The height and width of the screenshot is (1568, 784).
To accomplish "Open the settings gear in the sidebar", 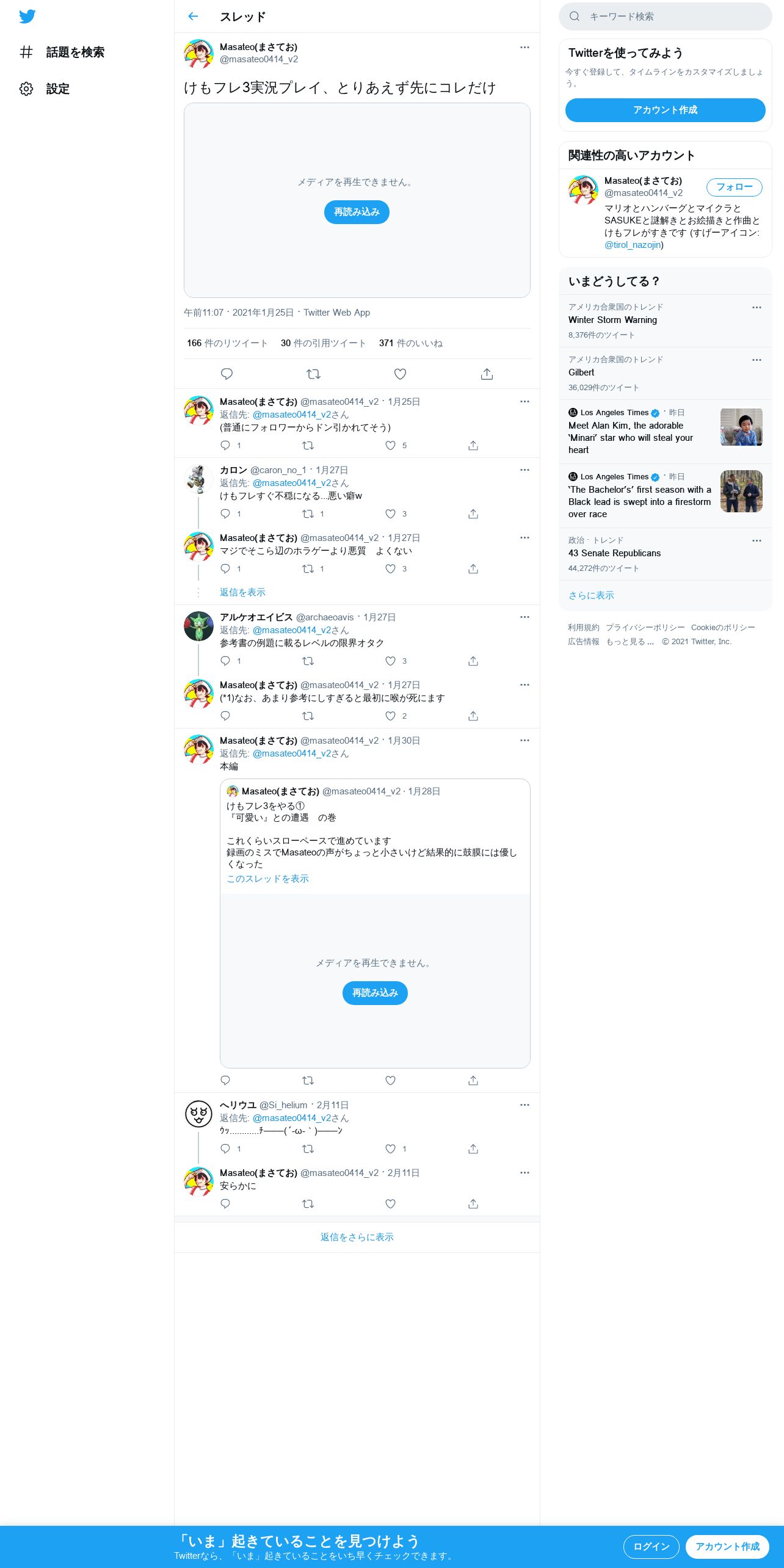I will (x=26, y=89).
